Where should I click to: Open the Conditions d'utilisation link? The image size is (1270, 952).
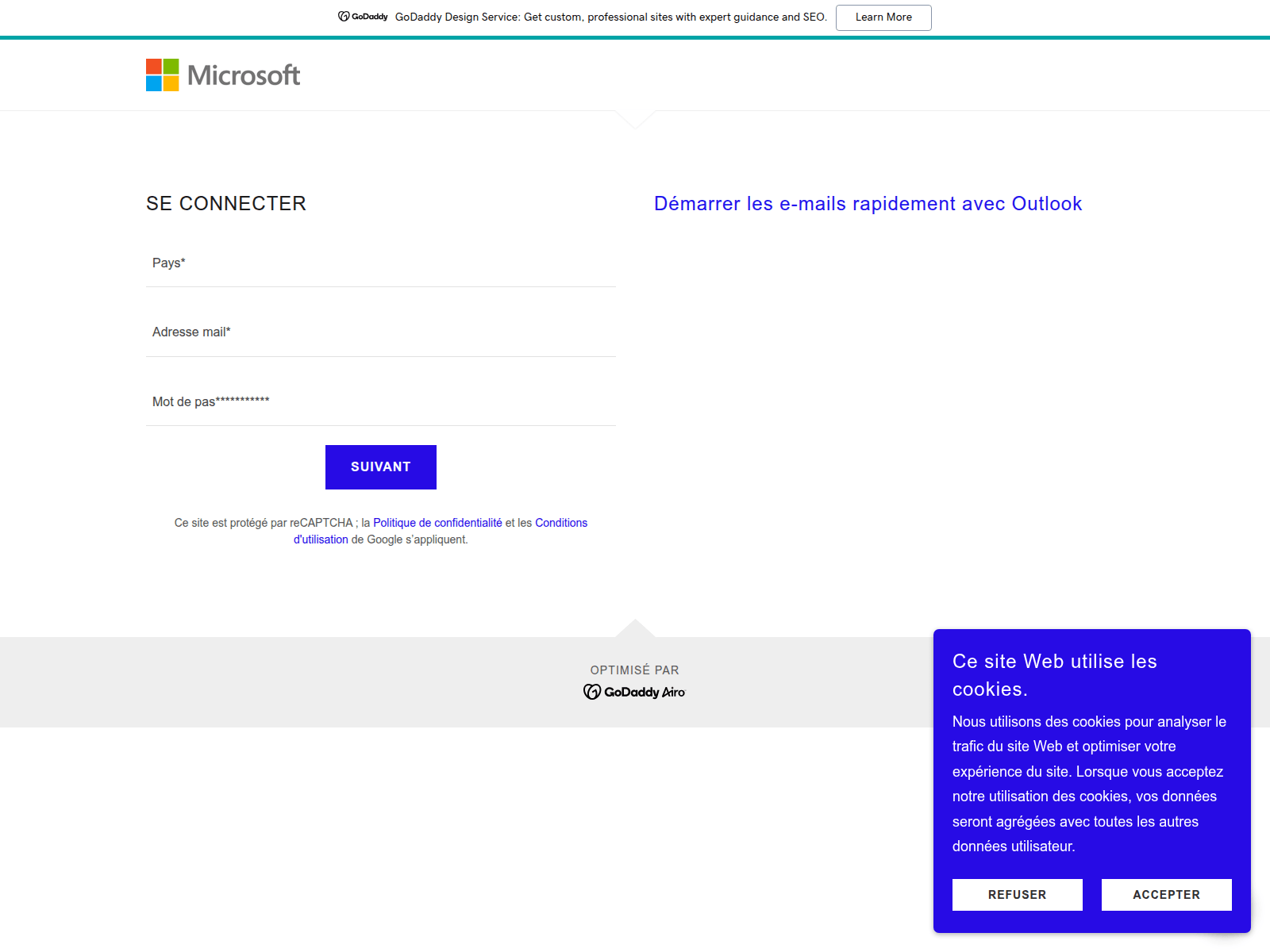point(561,523)
